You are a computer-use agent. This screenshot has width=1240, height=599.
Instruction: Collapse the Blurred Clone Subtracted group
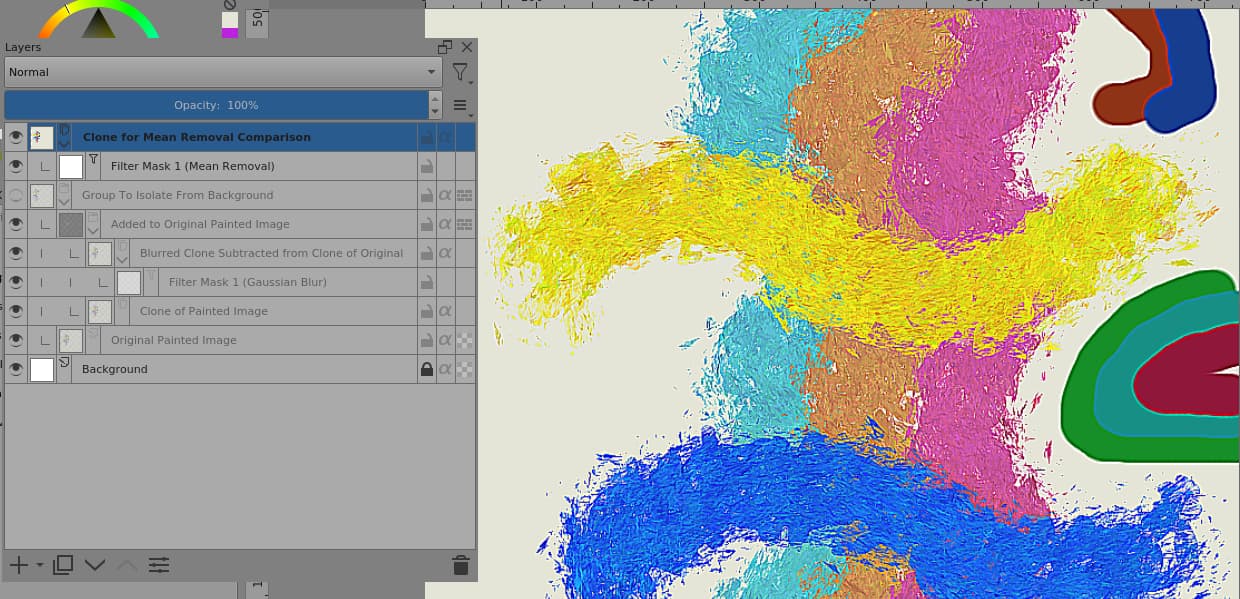pos(122,259)
